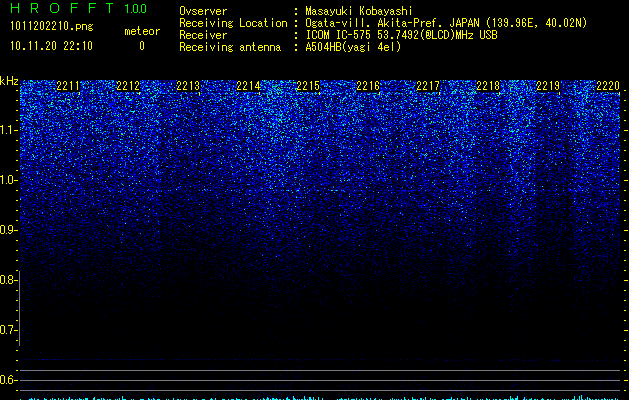Click the Receiver label
629x400 pixels.
[203, 35]
